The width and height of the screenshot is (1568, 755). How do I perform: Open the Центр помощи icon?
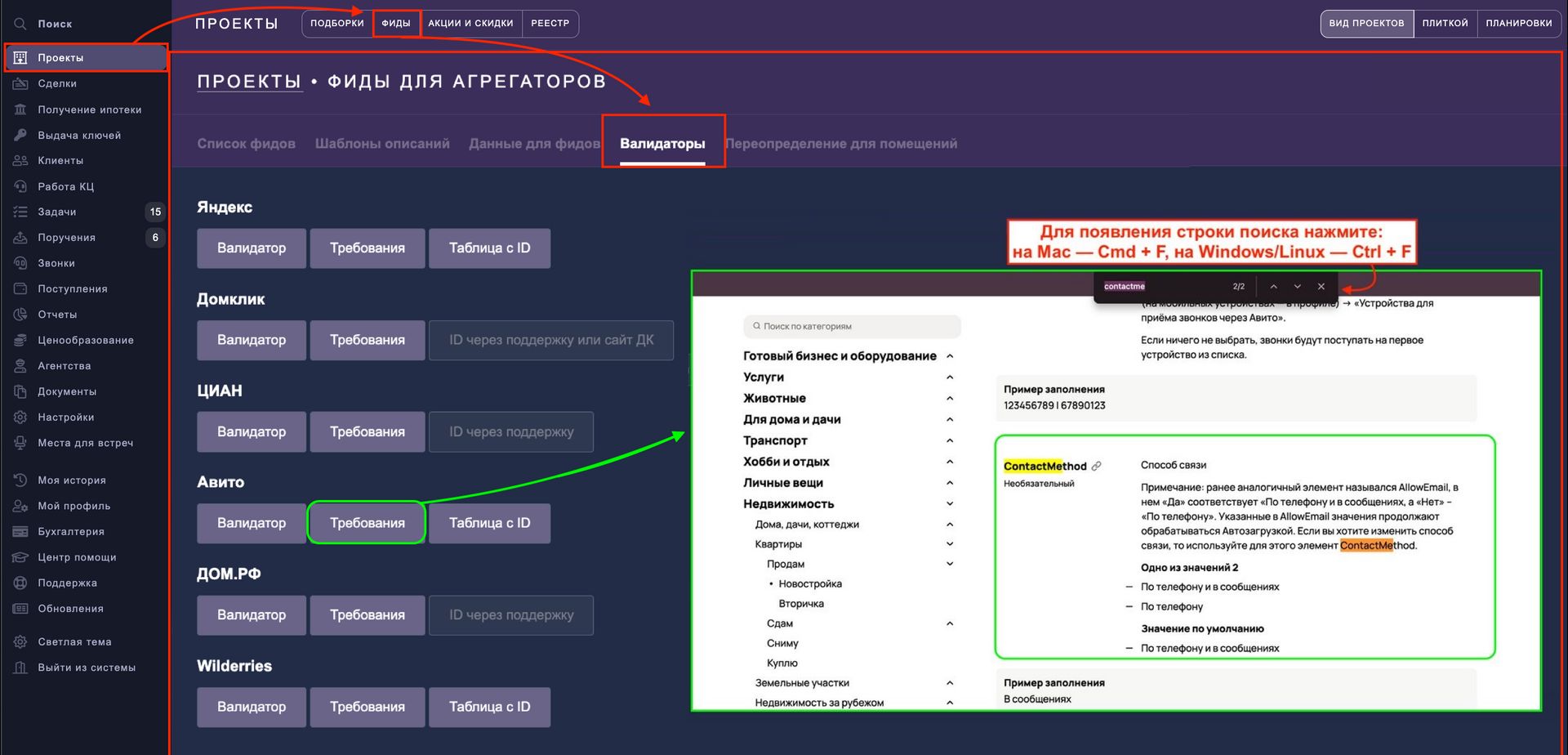coord(20,557)
